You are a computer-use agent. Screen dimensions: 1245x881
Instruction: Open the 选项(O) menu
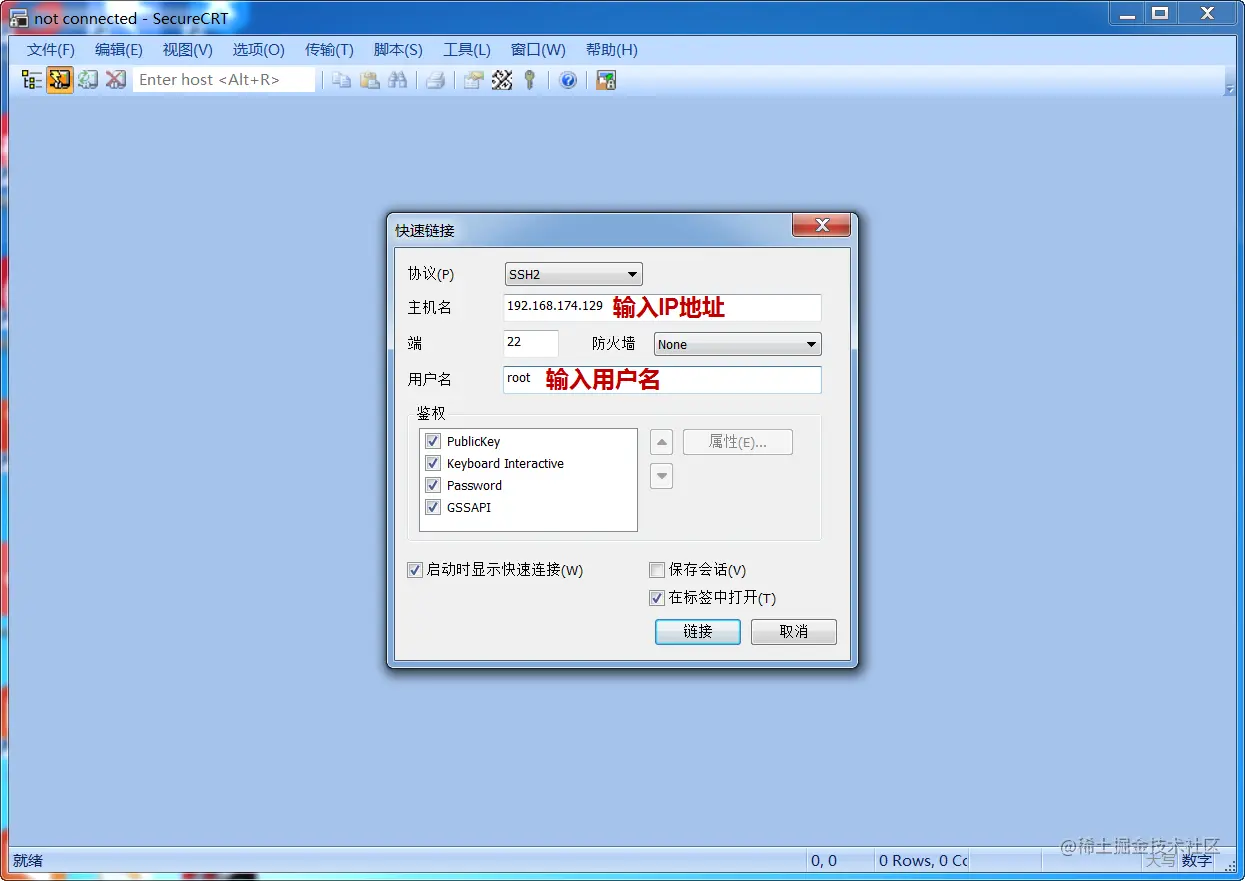(x=259, y=50)
